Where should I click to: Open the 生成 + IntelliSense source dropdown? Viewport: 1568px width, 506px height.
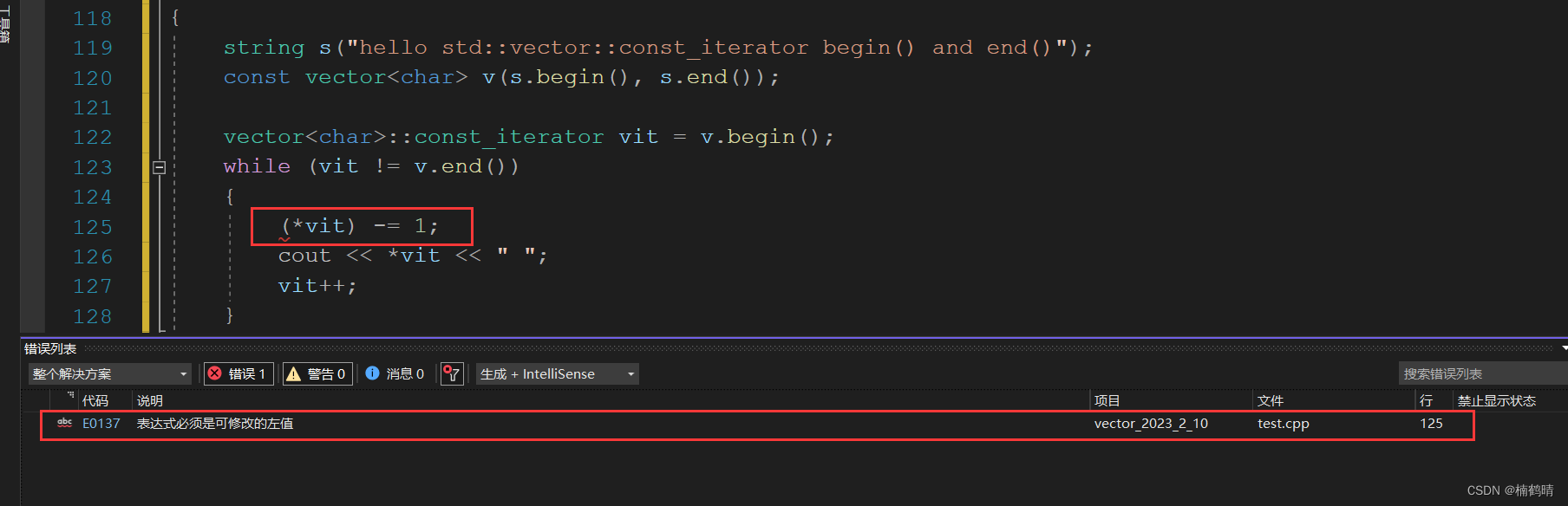557,374
